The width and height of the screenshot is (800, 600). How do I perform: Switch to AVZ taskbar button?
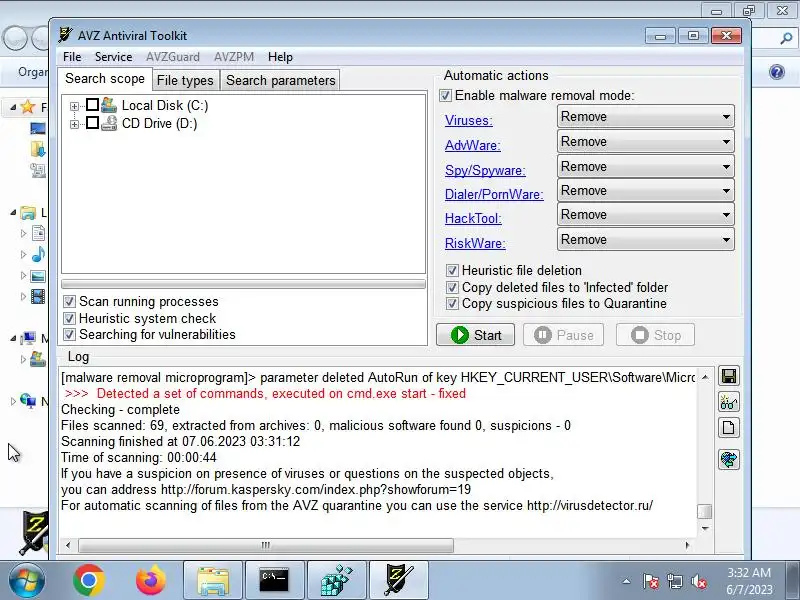coord(399,581)
